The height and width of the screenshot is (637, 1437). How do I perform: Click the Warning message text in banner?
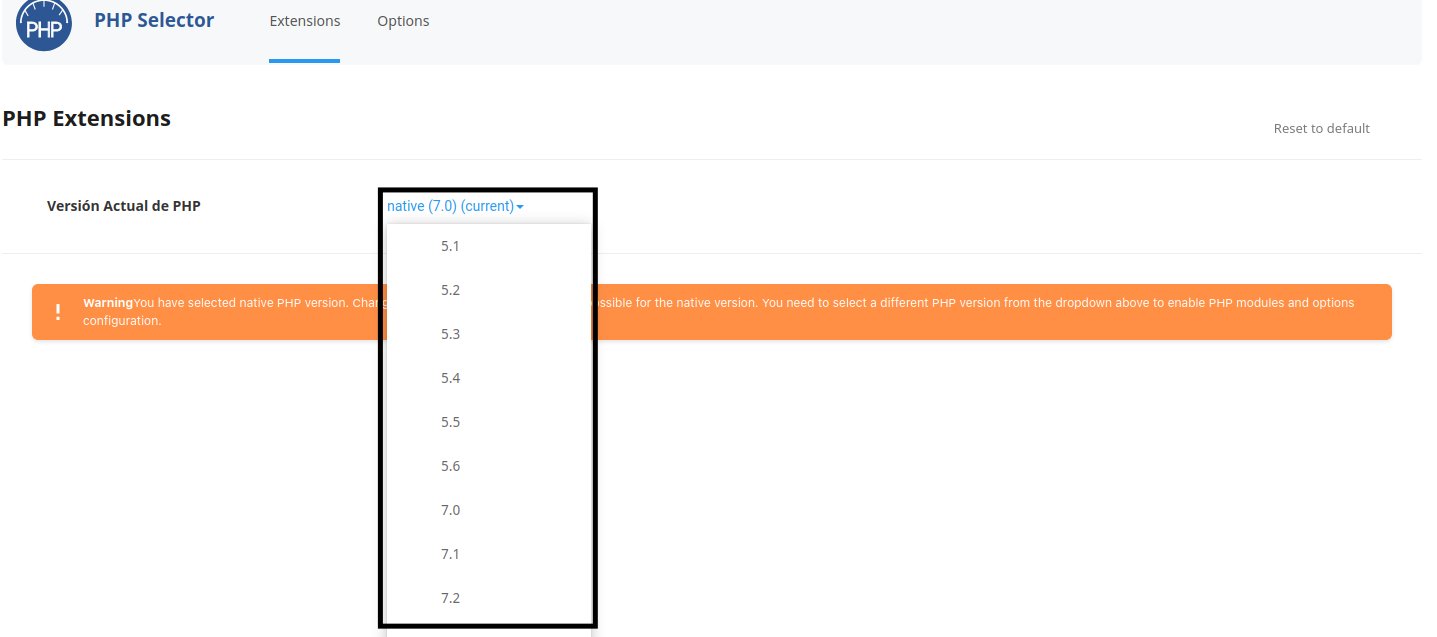pos(718,312)
